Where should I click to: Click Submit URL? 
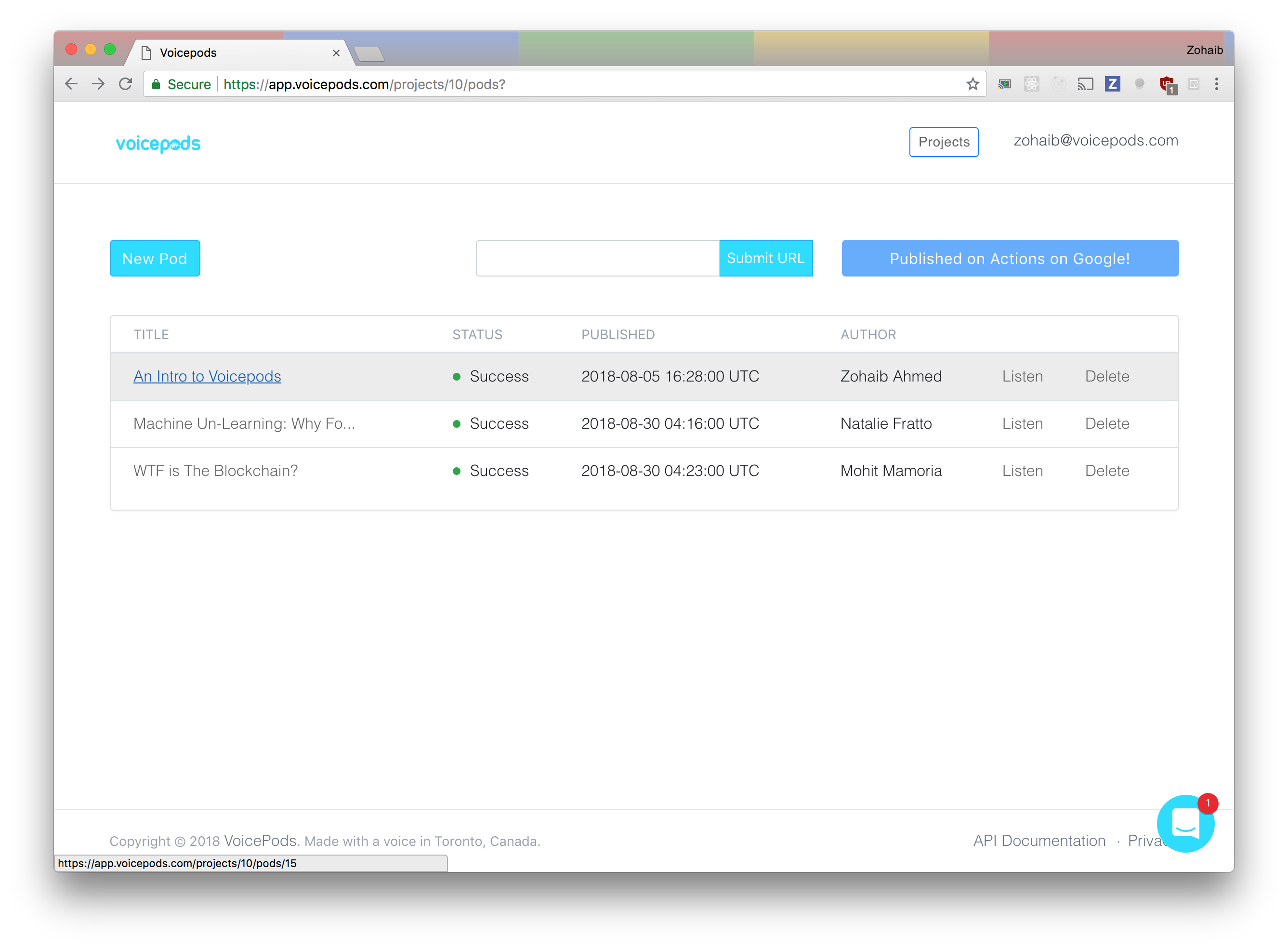click(765, 259)
